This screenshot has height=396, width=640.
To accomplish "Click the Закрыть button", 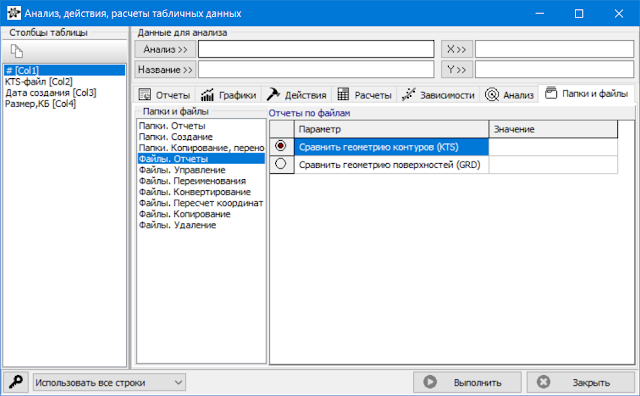I will tap(581, 382).
